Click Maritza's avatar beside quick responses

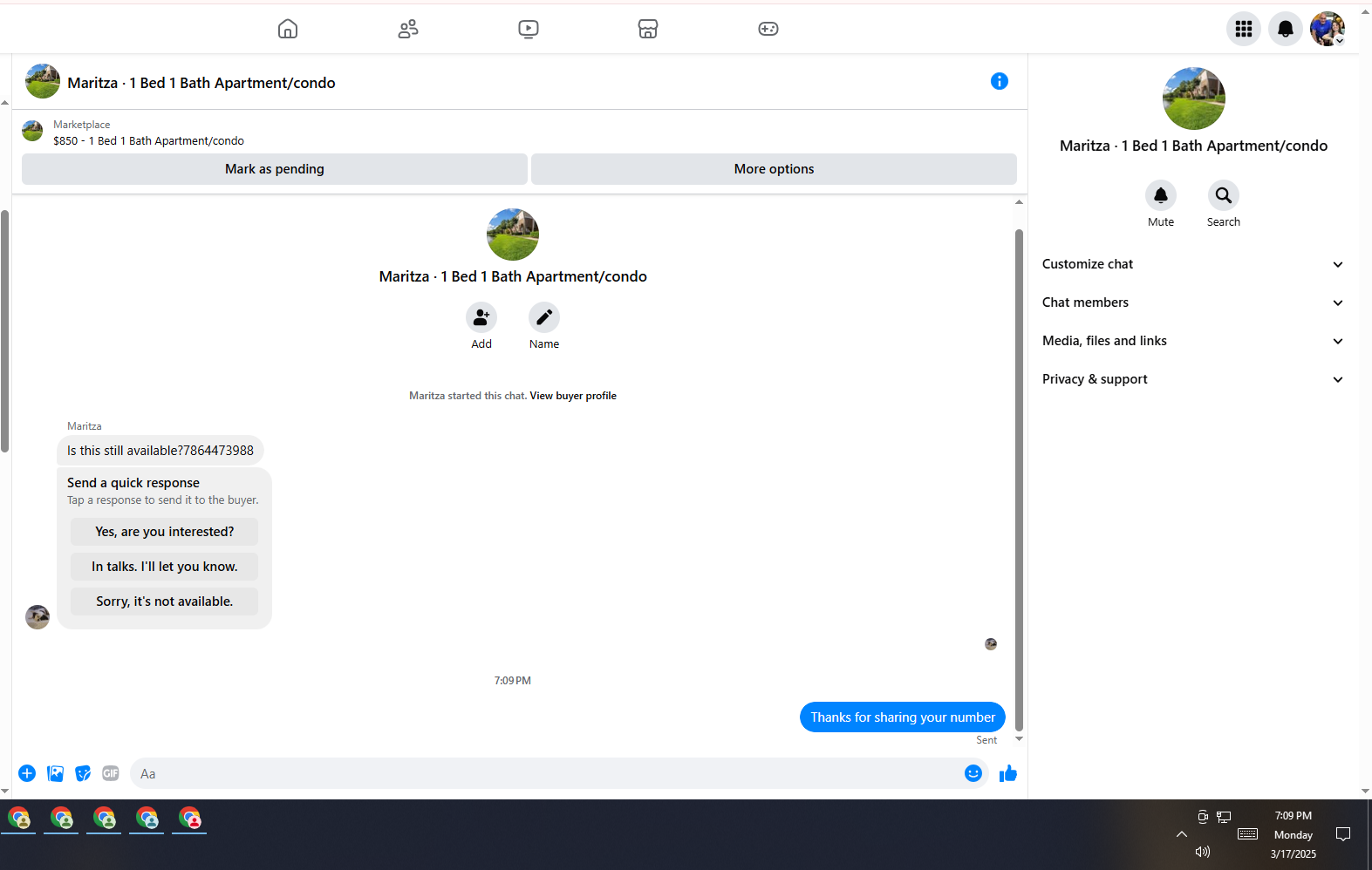tap(38, 617)
